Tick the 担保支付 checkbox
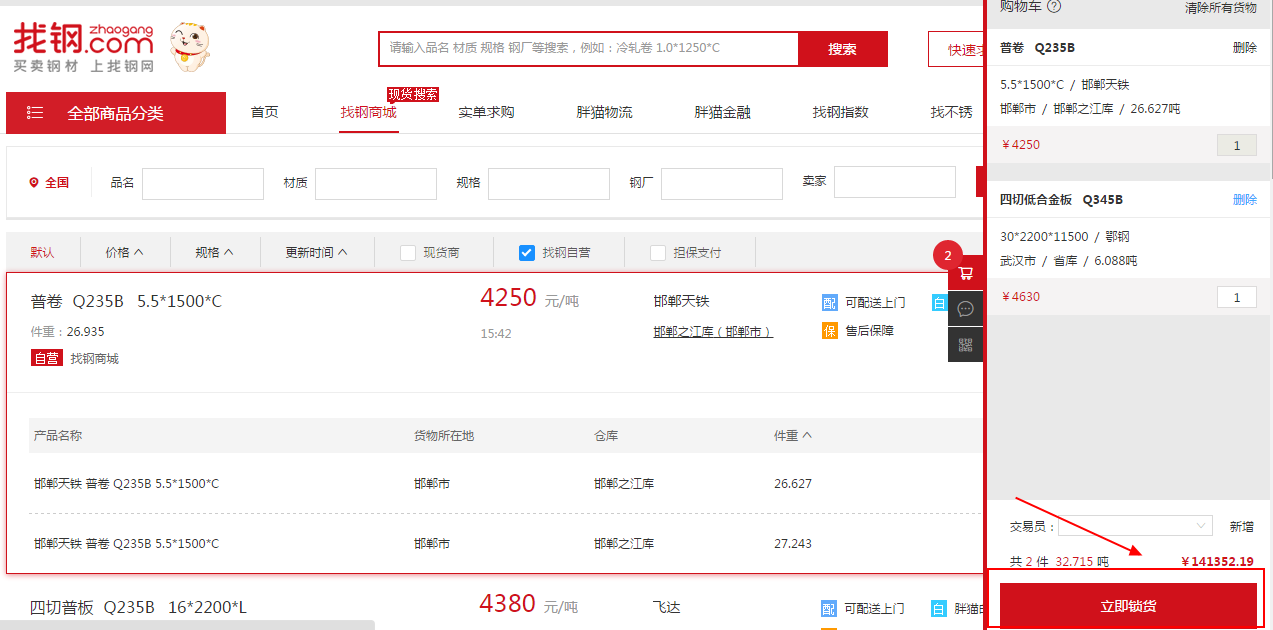 coord(658,253)
